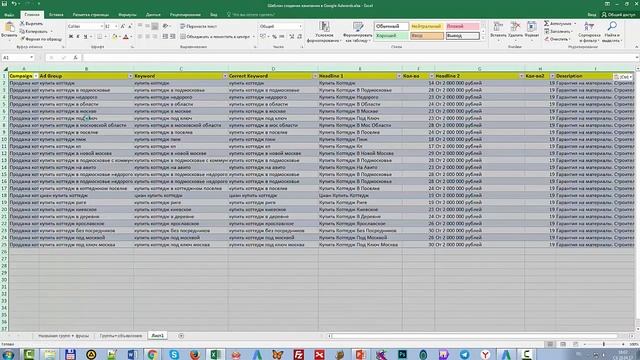Switch to Рецензирование (Review) tab

185,15
